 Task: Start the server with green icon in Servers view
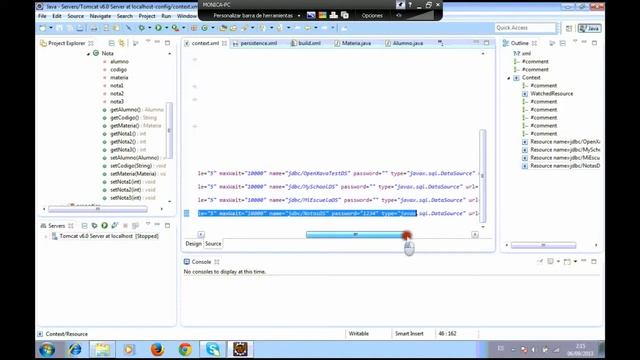click(x=104, y=225)
